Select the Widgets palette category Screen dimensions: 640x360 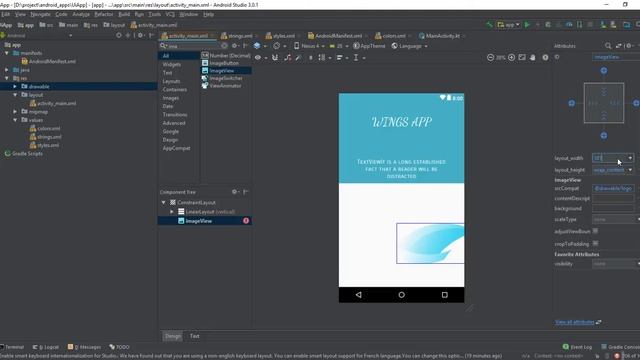tap(171, 64)
